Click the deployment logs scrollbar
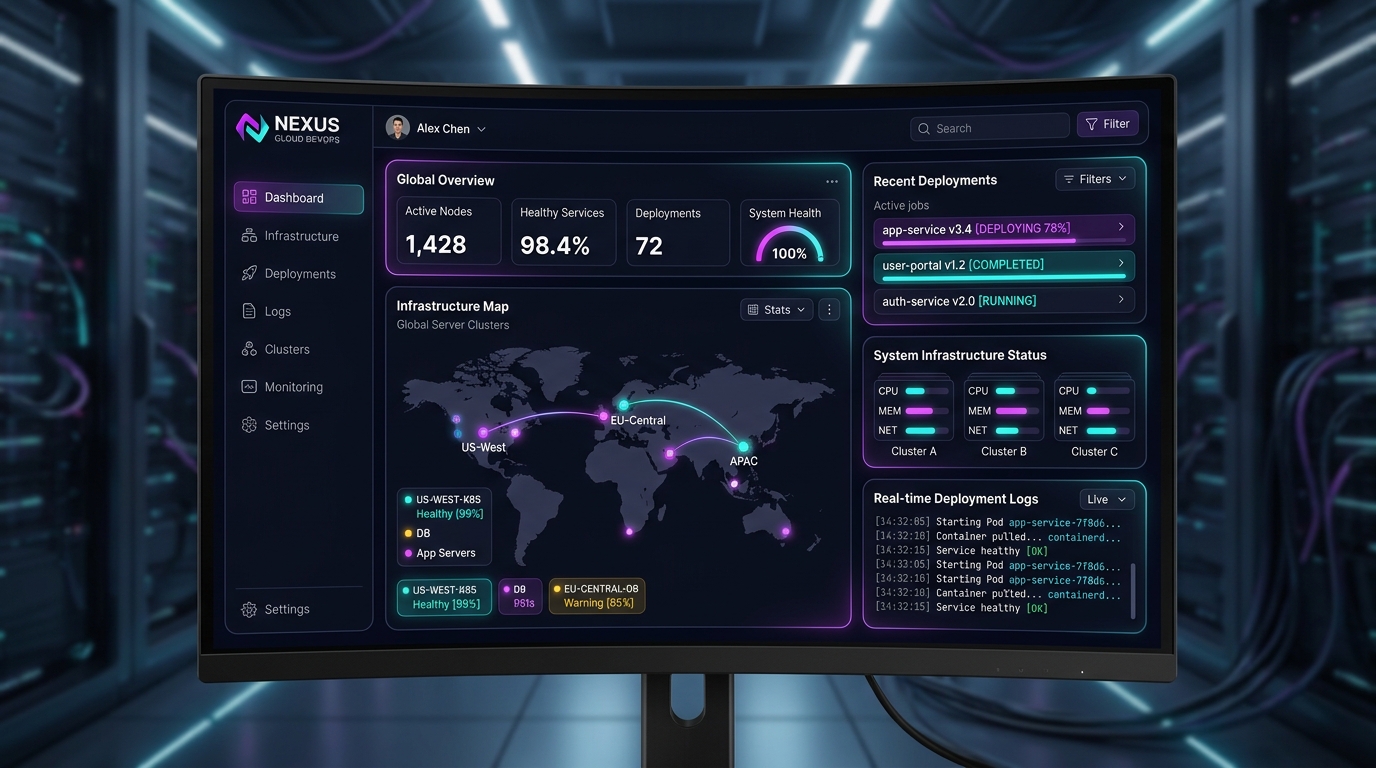This screenshot has height=768, width=1376. (1133, 590)
